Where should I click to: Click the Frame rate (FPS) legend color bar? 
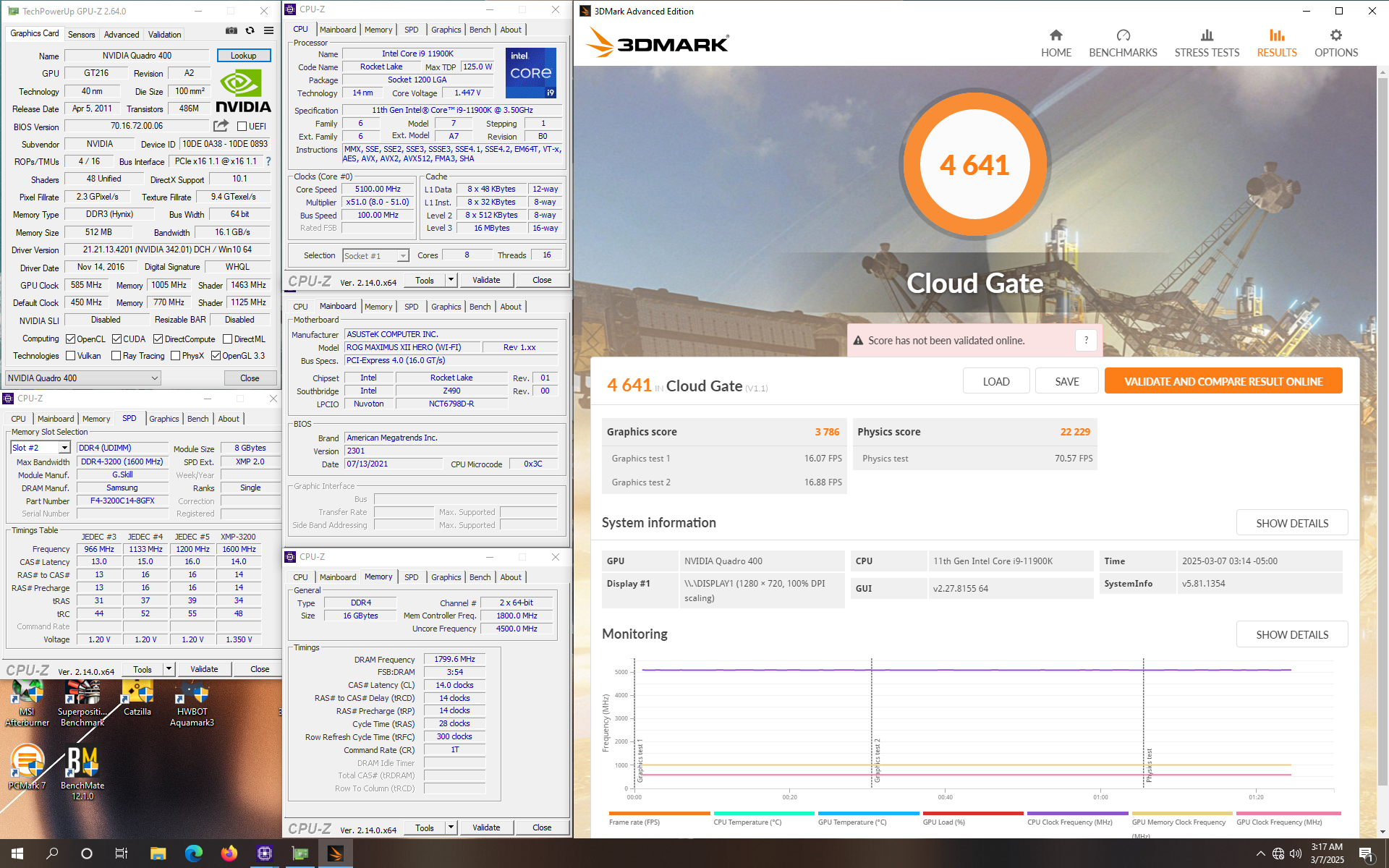point(660,813)
